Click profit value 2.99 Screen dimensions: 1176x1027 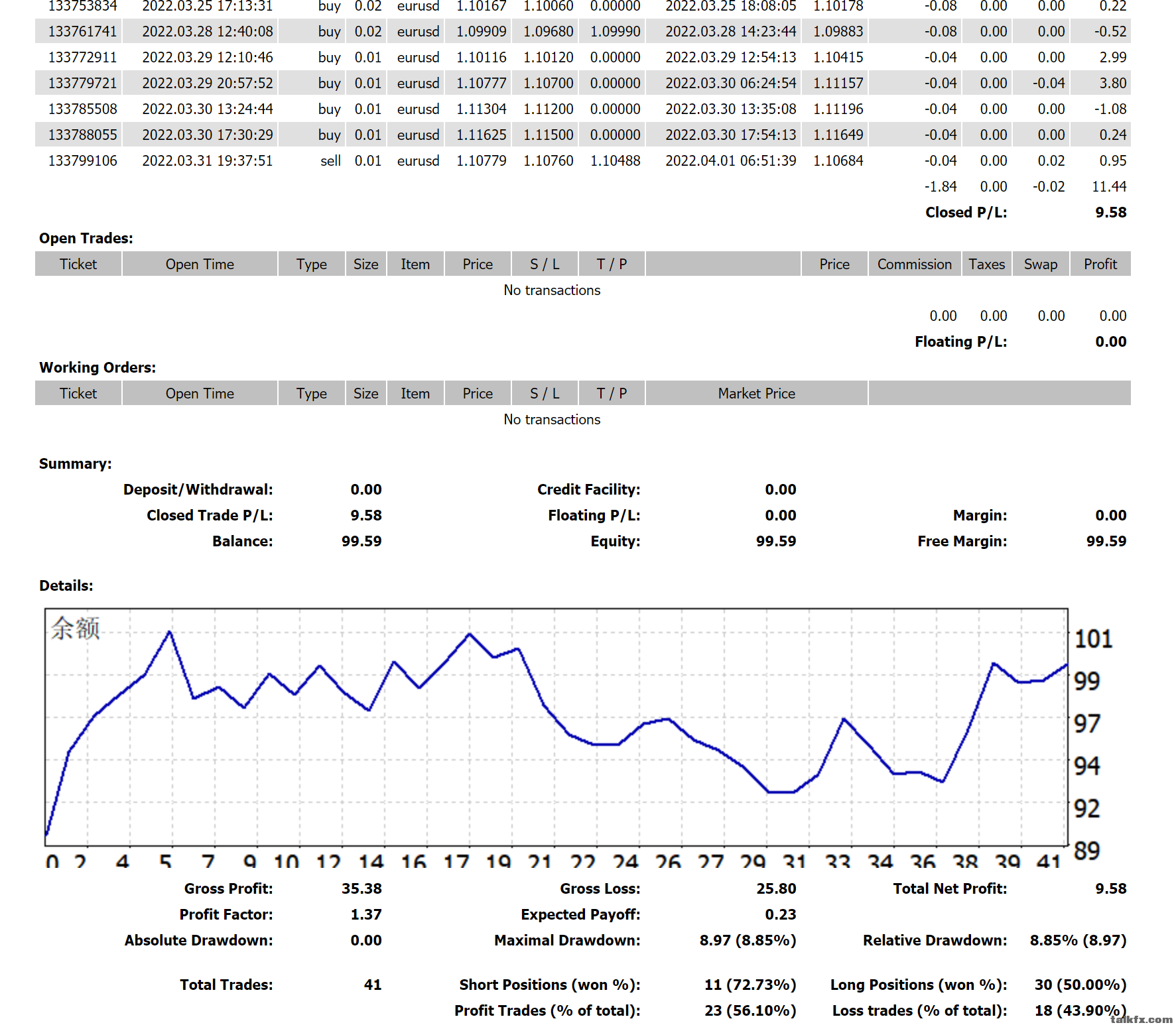(x=1112, y=57)
